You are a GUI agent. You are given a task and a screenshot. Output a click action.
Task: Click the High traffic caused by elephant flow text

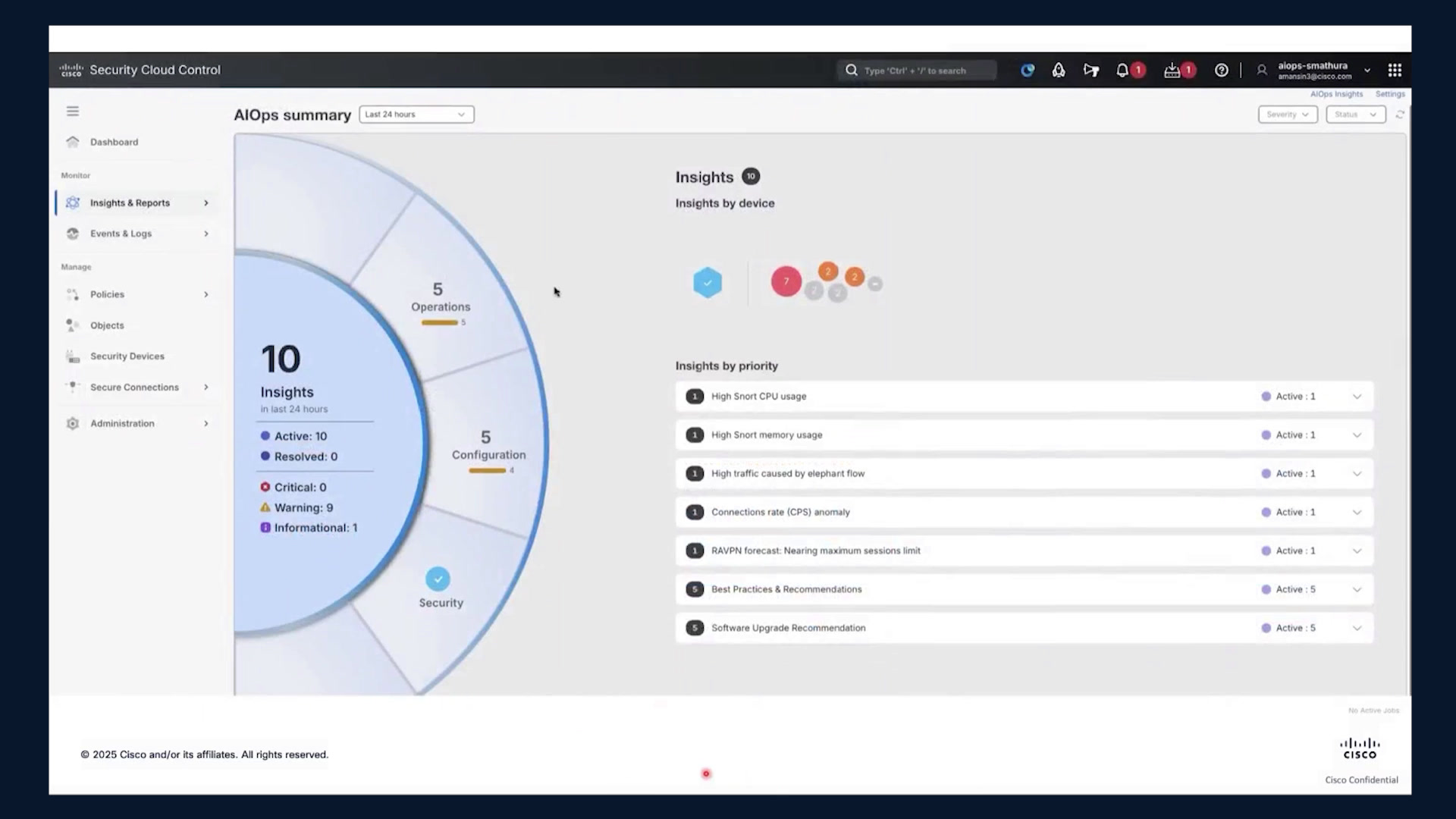pyautogui.click(x=788, y=473)
